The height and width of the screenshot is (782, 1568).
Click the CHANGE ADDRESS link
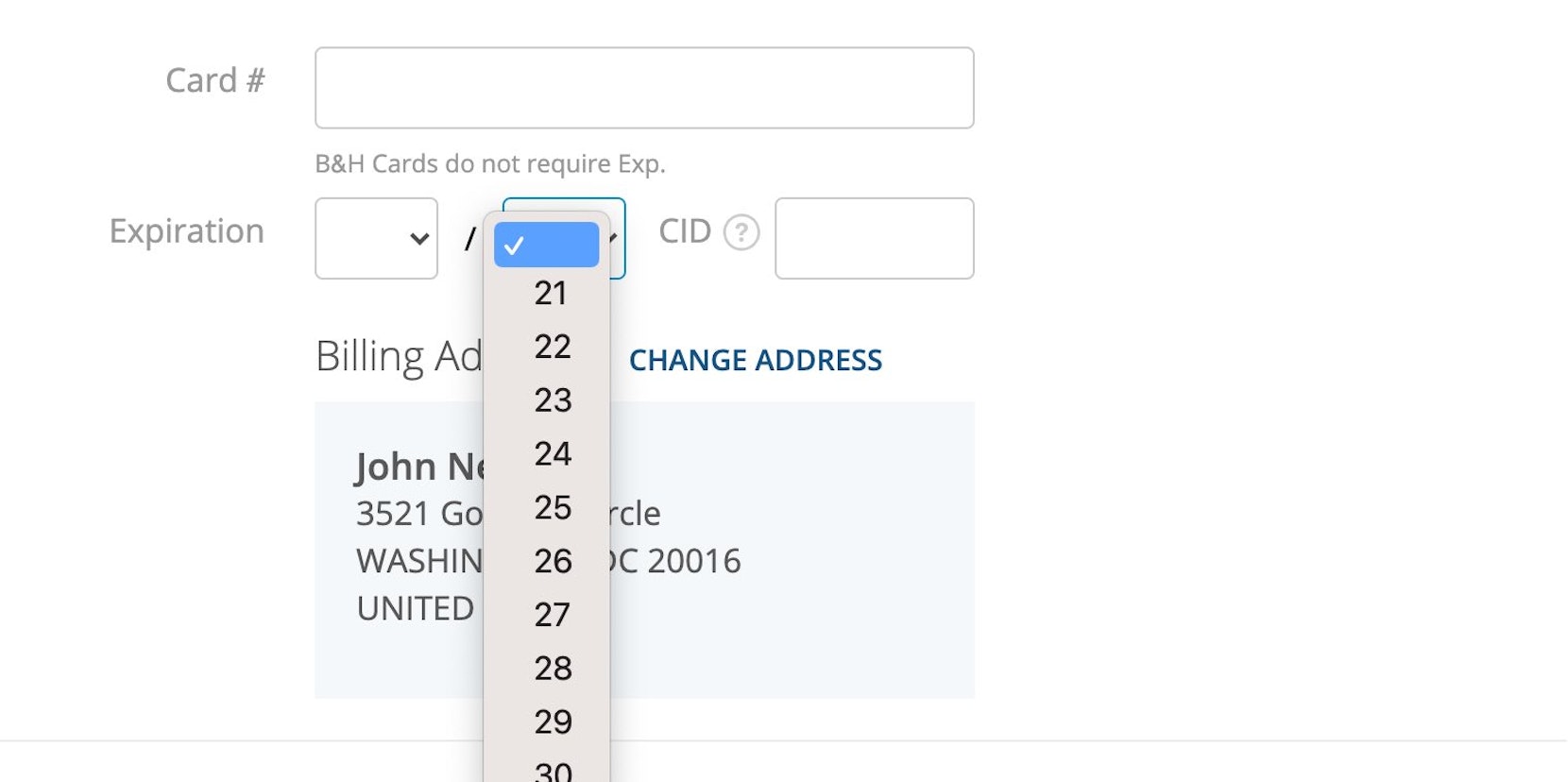coord(756,360)
